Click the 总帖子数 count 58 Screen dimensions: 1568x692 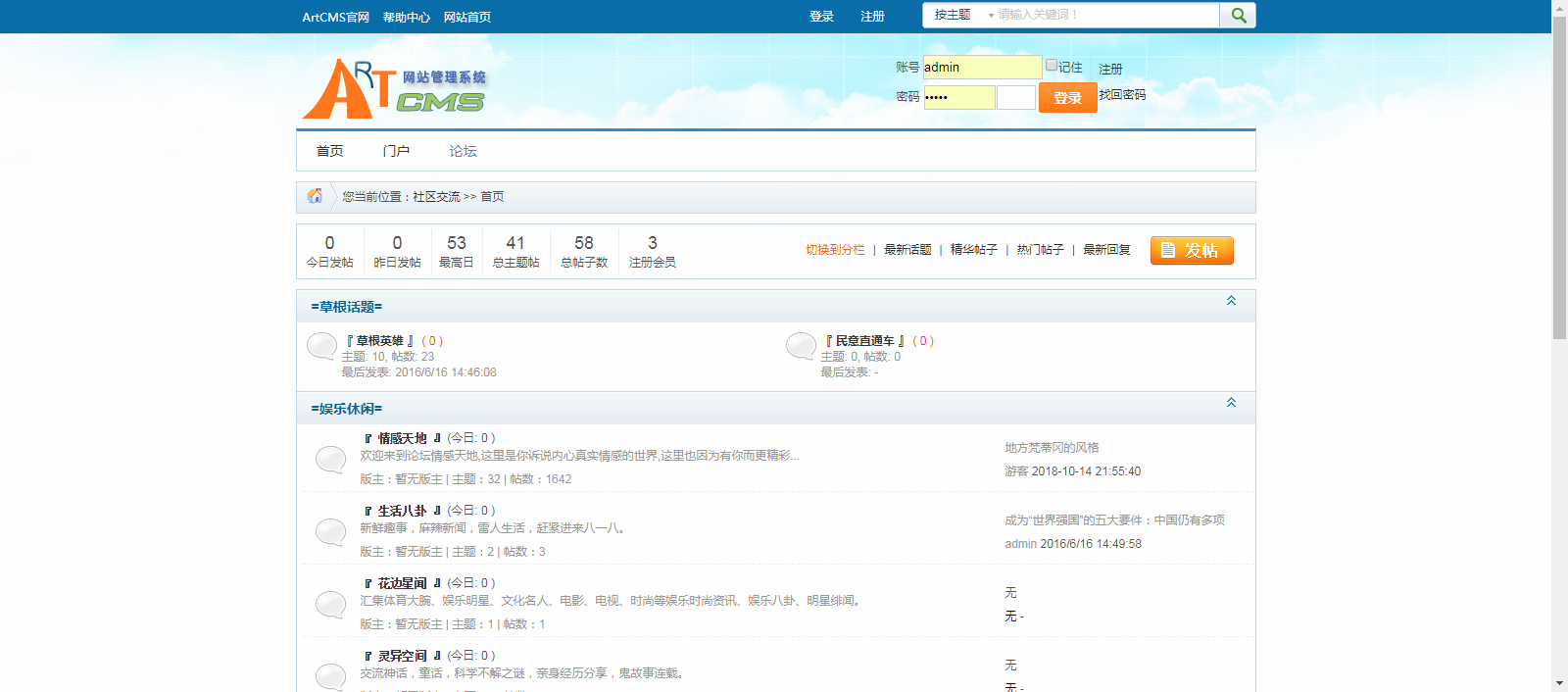[584, 243]
